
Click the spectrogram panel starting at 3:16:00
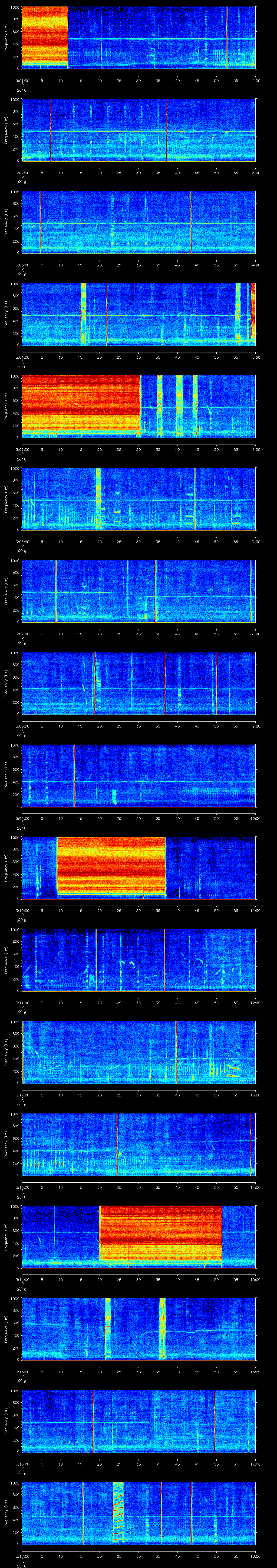(138, 1422)
